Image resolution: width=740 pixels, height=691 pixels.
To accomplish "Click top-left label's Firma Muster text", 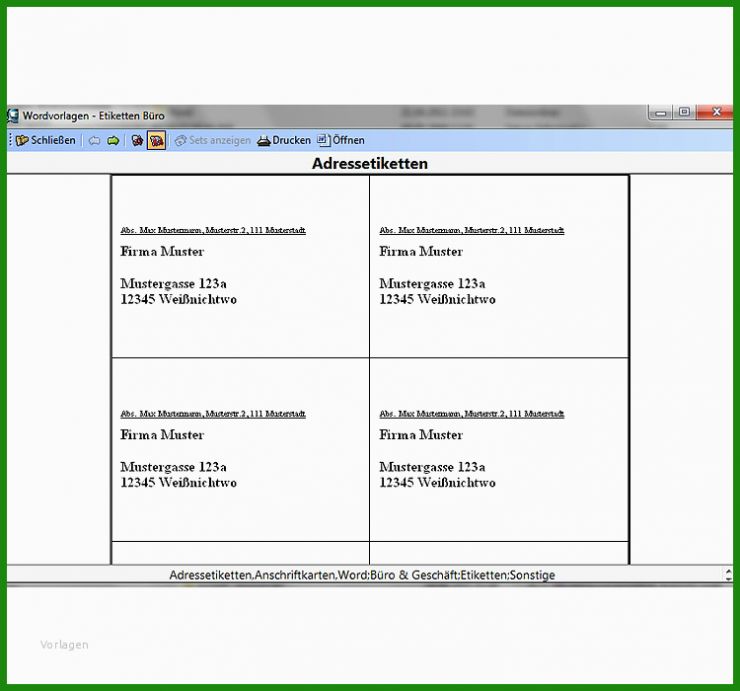I will coord(162,251).
